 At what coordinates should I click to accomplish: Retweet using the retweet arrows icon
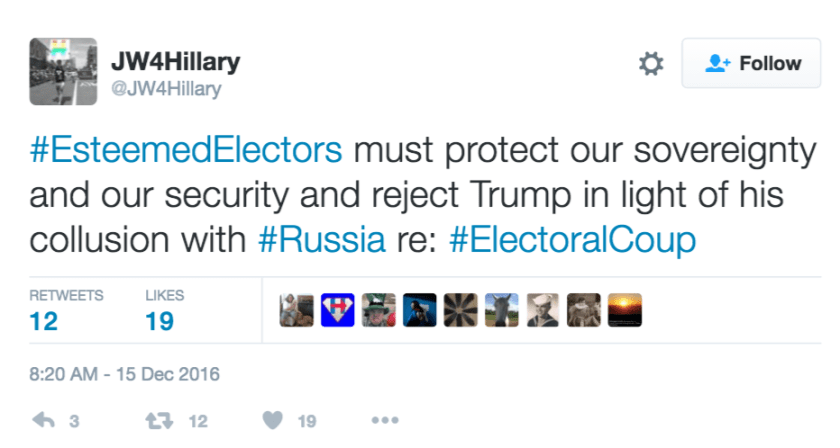(x=155, y=421)
